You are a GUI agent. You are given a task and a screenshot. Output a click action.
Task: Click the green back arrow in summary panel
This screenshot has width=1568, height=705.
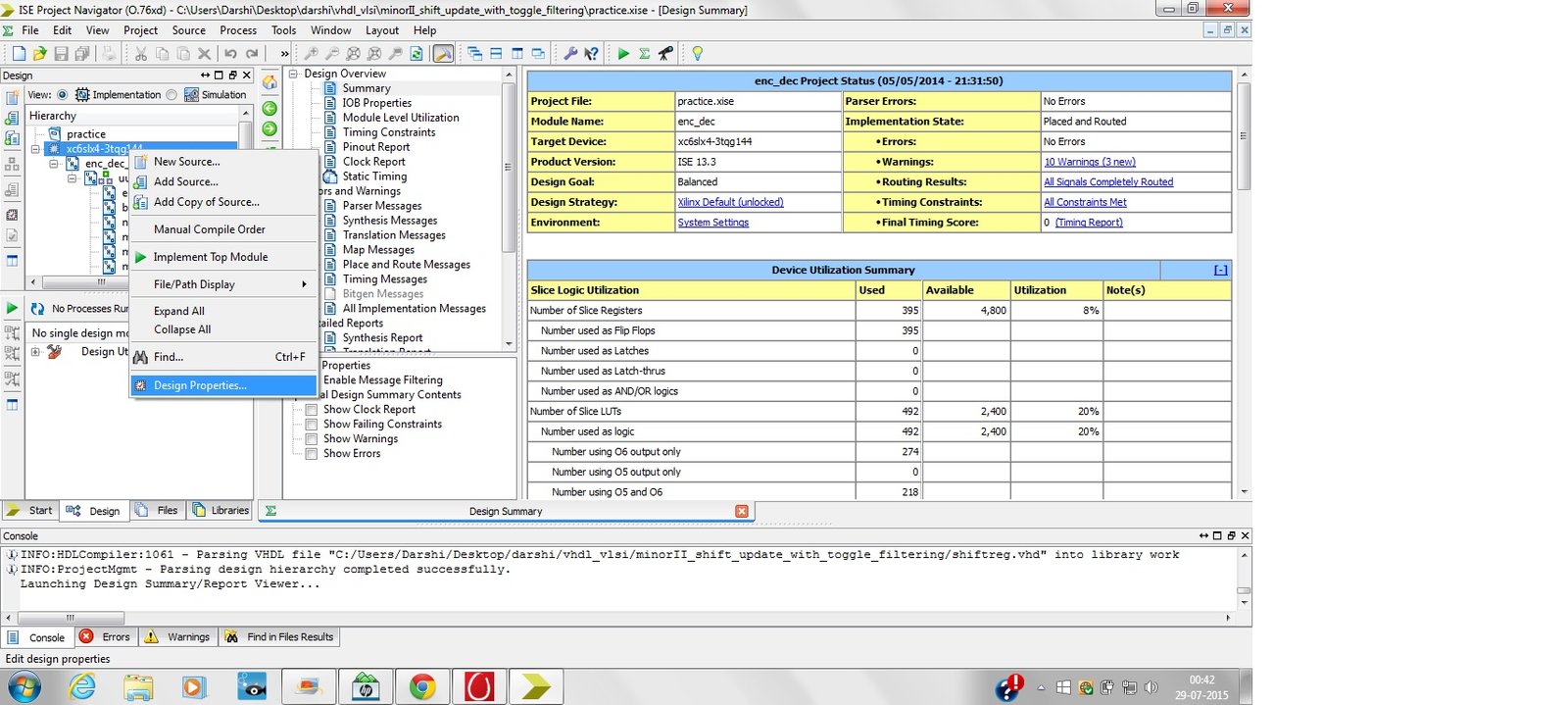point(269,109)
